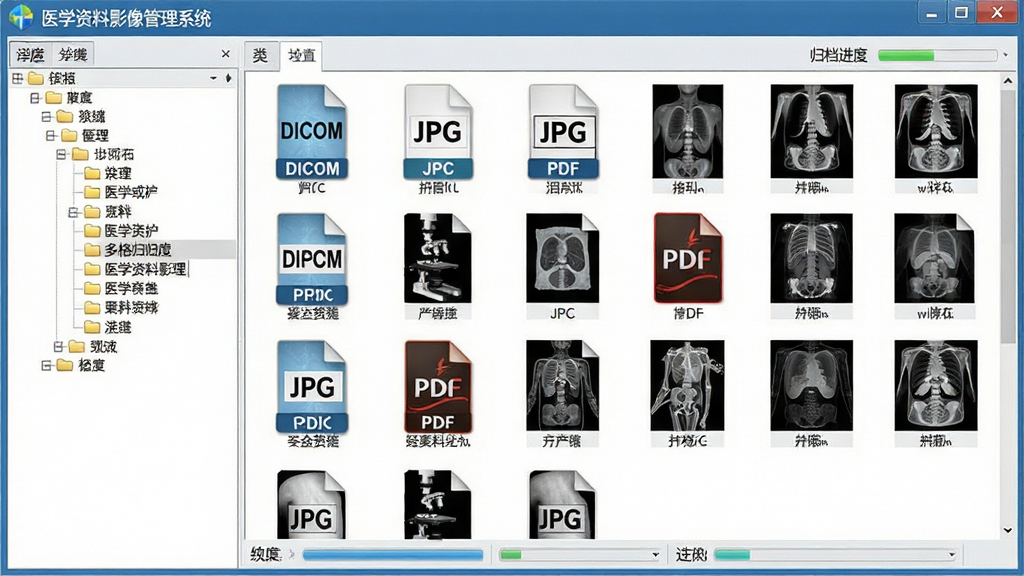The height and width of the screenshot is (576, 1024).
Task: Open the lung CT scan file captioned JPC
Action: (562, 258)
